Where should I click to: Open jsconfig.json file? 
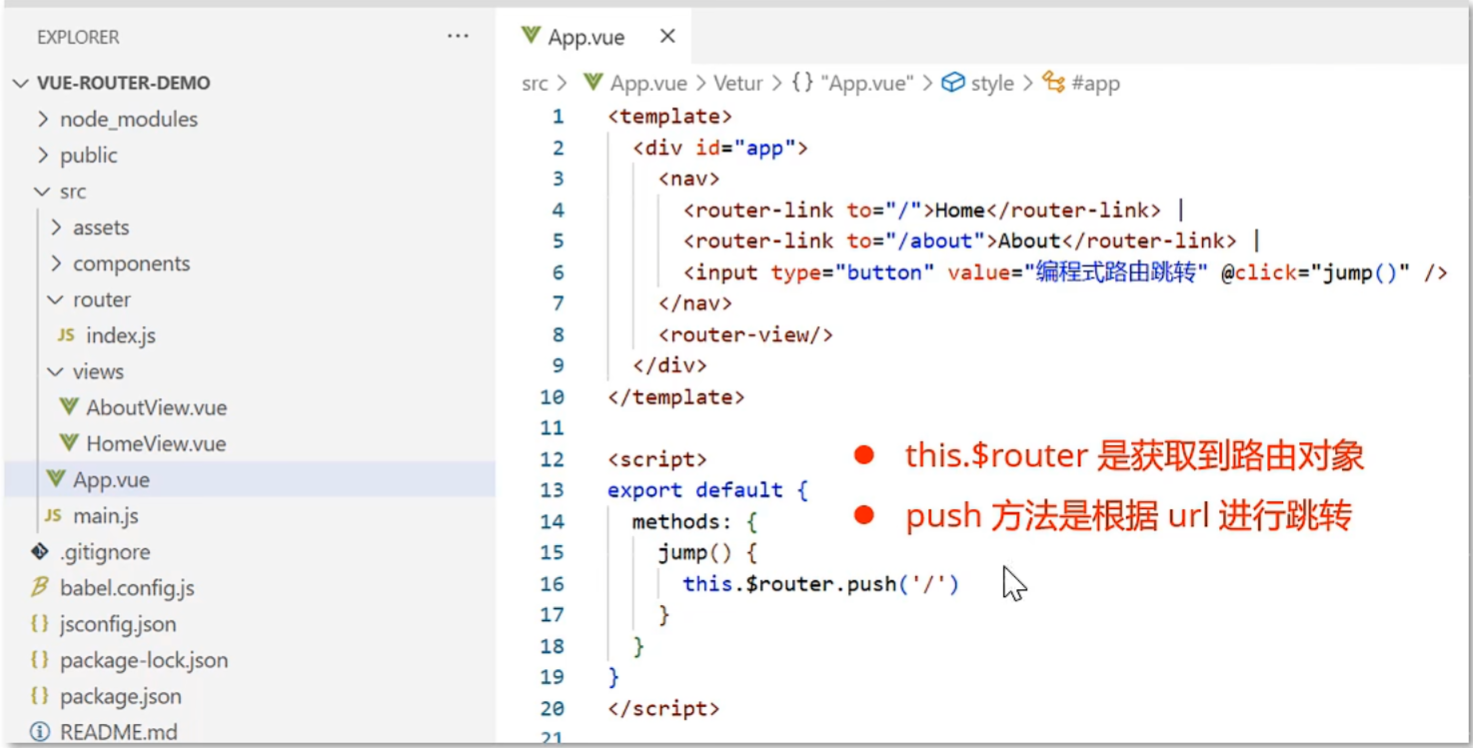point(118,624)
